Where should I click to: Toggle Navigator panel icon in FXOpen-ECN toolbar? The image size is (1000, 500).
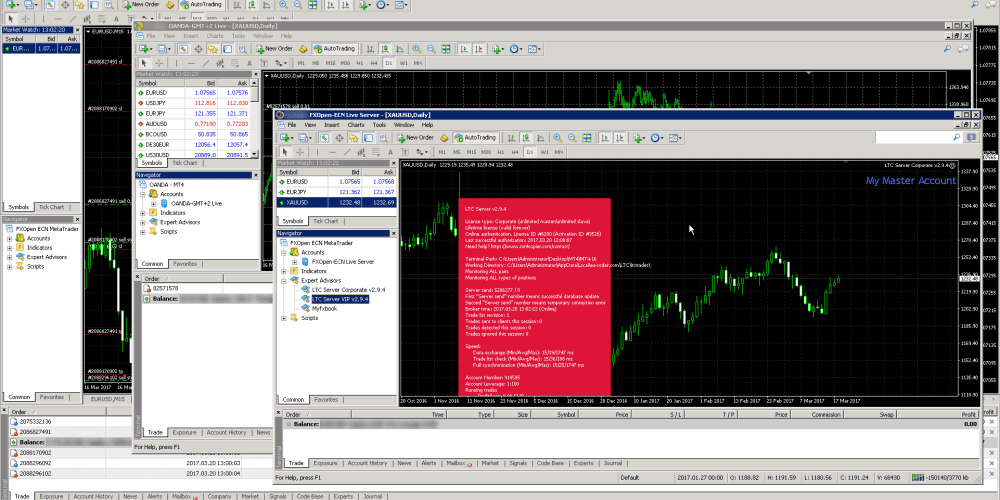tap(354, 138)
